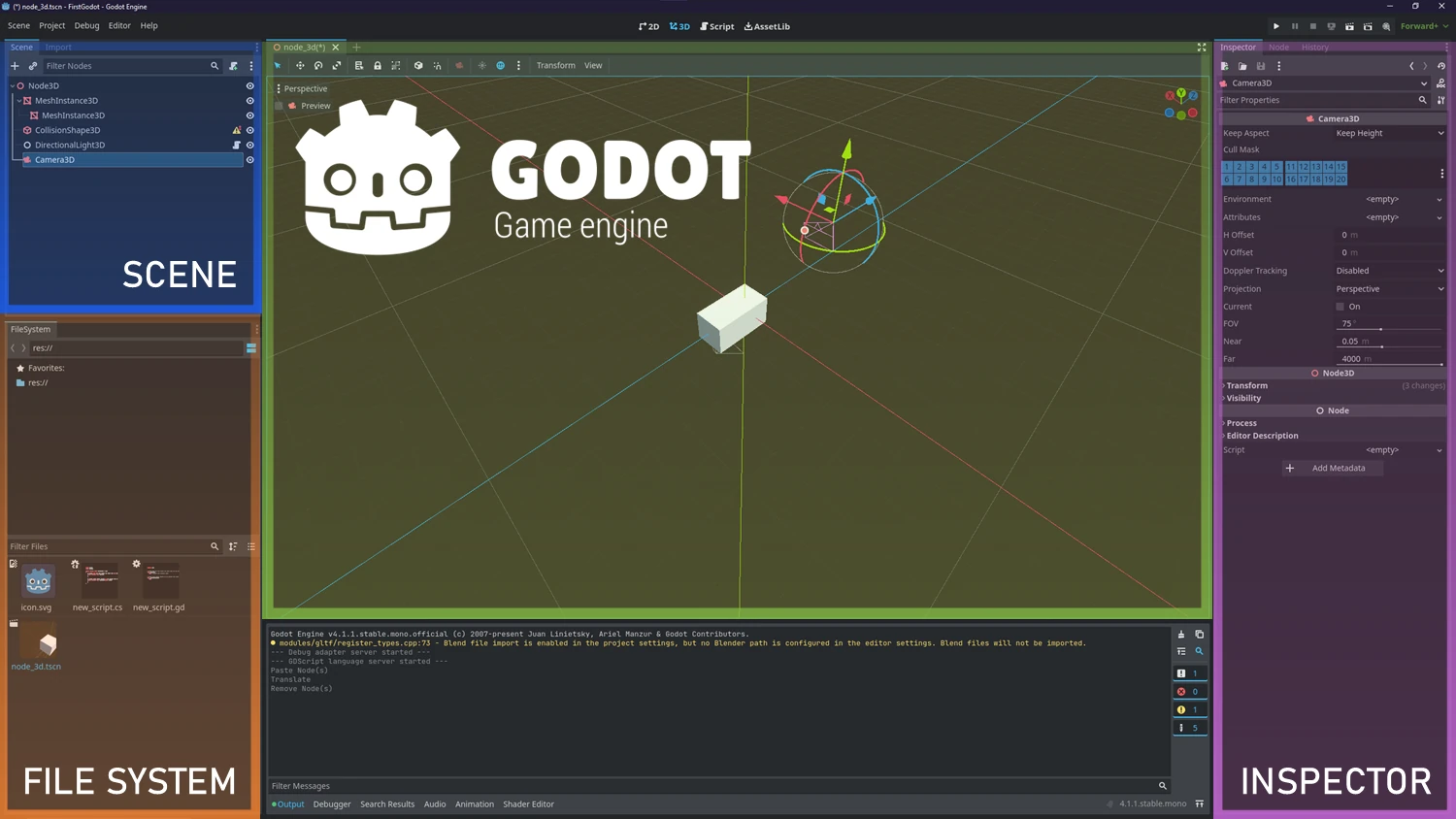Switch to the Script workspace
Screen dimensions: 1456x819
click(x=717, y=26)
